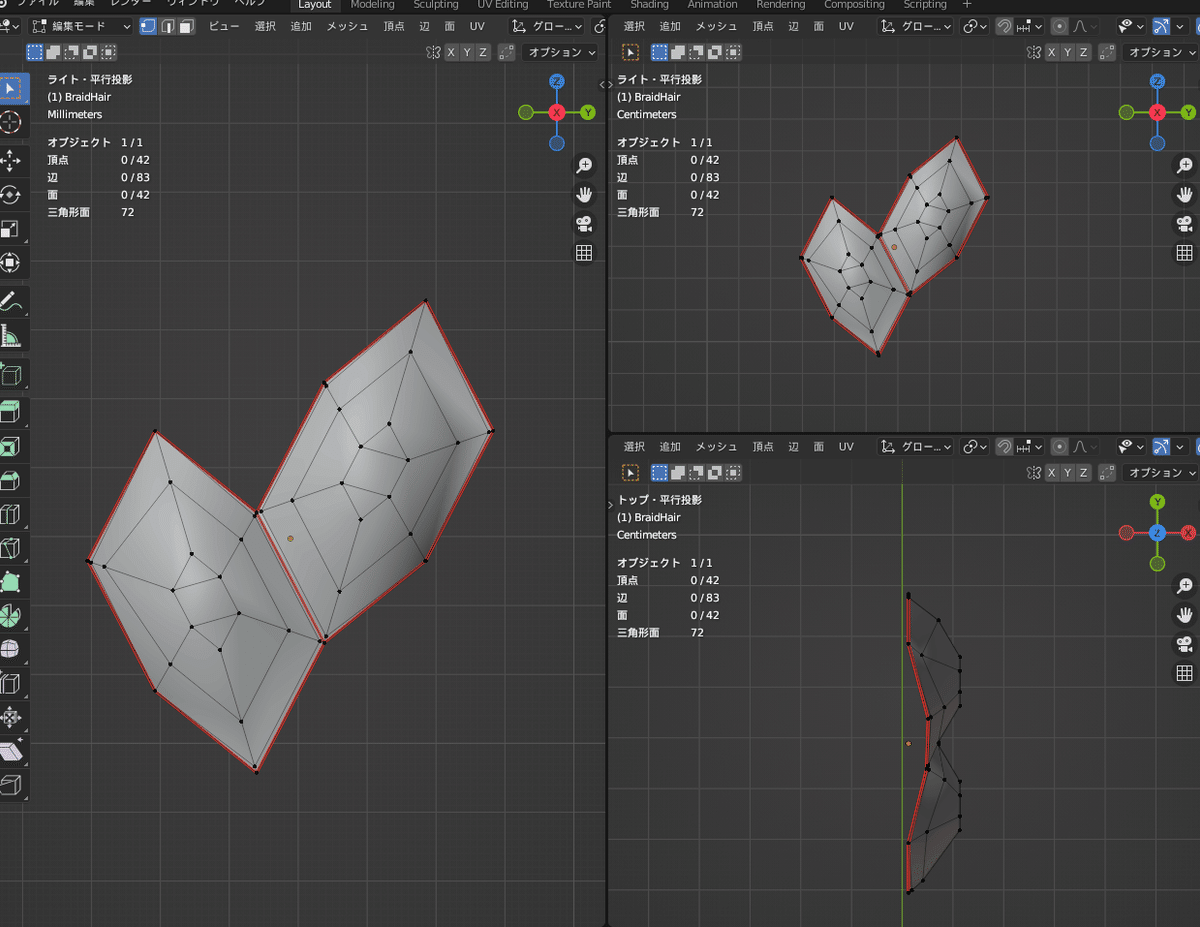The image size is (1200, 927).
Task: Pick the Scale tool
Action: pyautogui.click(x=11, y=229)
